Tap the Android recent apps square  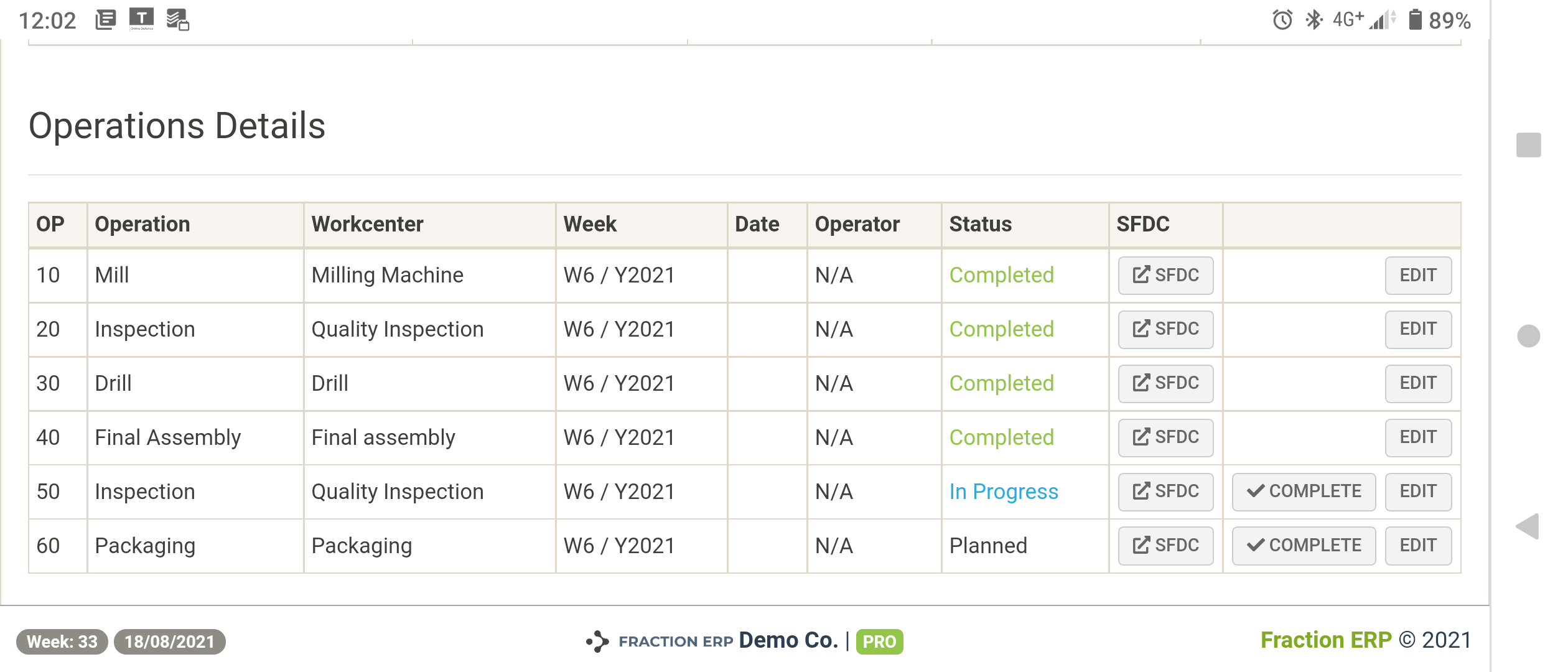pyautogui.click(x=1528, y=145)
